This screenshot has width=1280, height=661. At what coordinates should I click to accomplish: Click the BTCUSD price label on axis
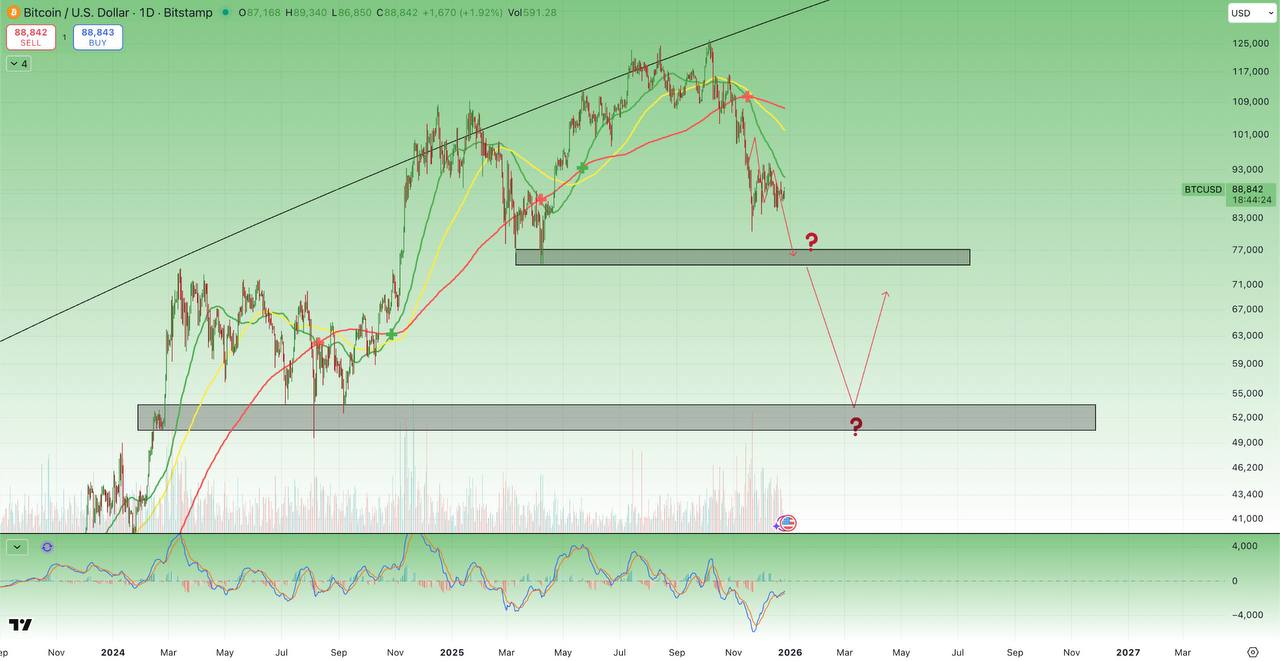click(x=1203, y=189)
